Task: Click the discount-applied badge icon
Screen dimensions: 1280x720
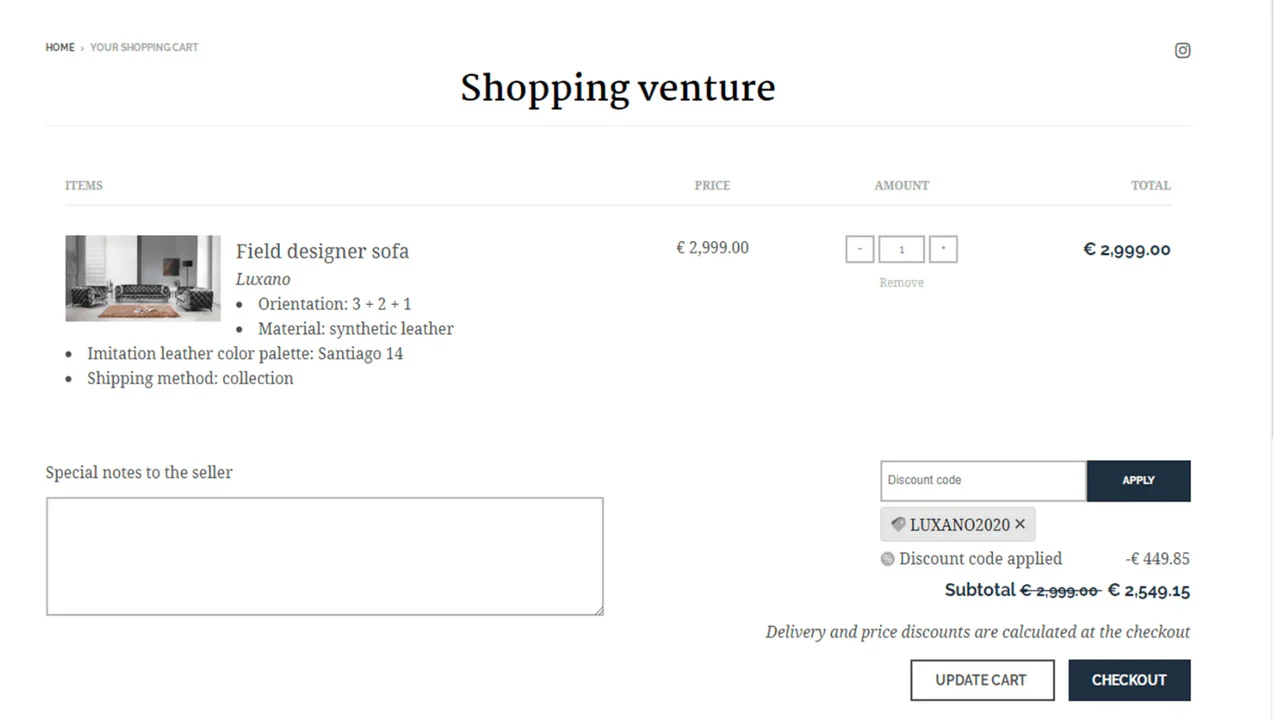Action: [887, 559]
